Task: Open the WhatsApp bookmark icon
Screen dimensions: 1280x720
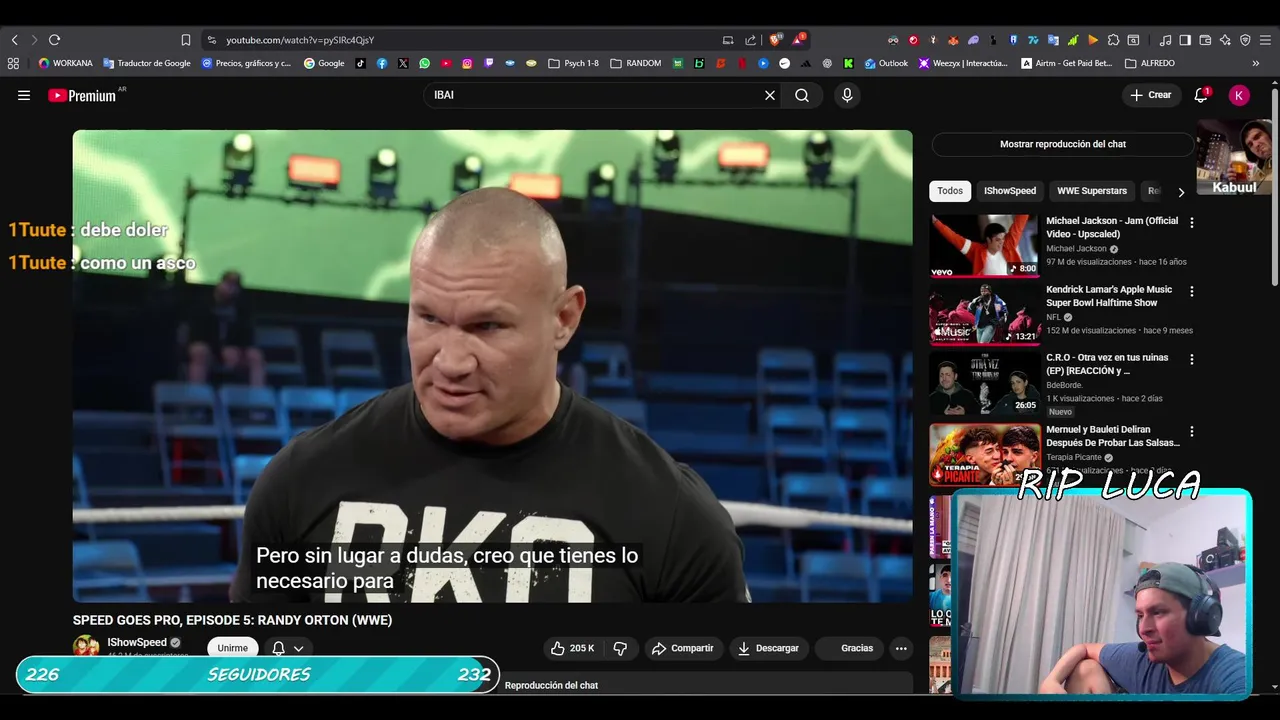Action: 425,63
